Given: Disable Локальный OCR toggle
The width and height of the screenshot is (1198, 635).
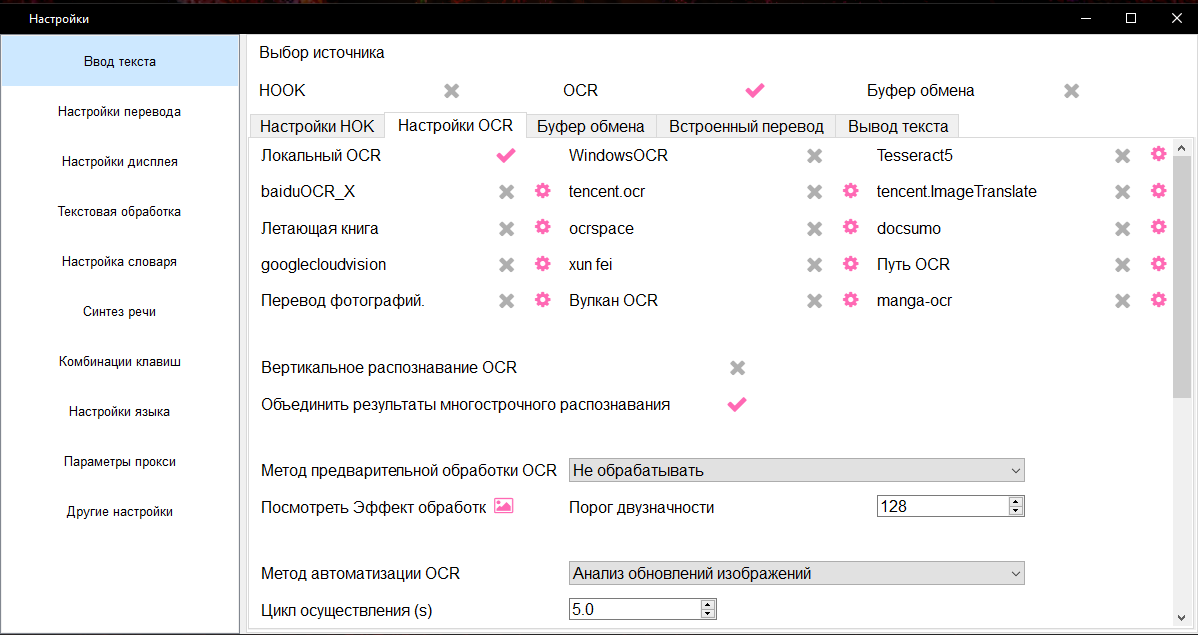Looking at the screenshot, I should point(506,156).
